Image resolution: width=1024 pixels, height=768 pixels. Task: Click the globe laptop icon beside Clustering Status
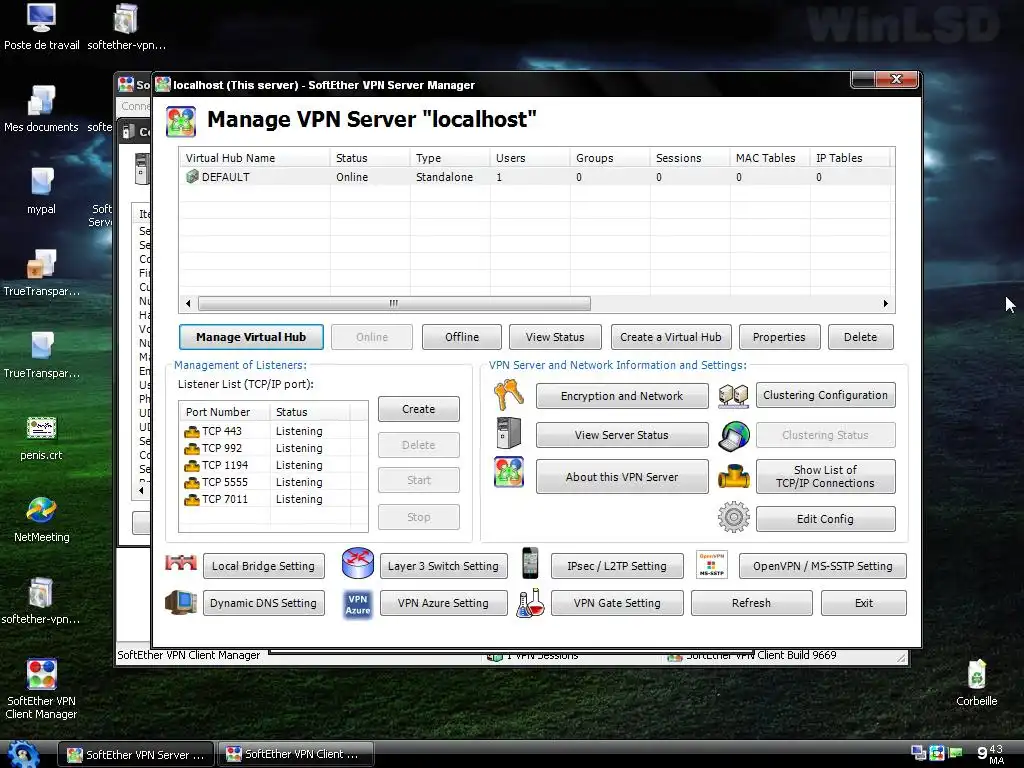click(734, 436)
